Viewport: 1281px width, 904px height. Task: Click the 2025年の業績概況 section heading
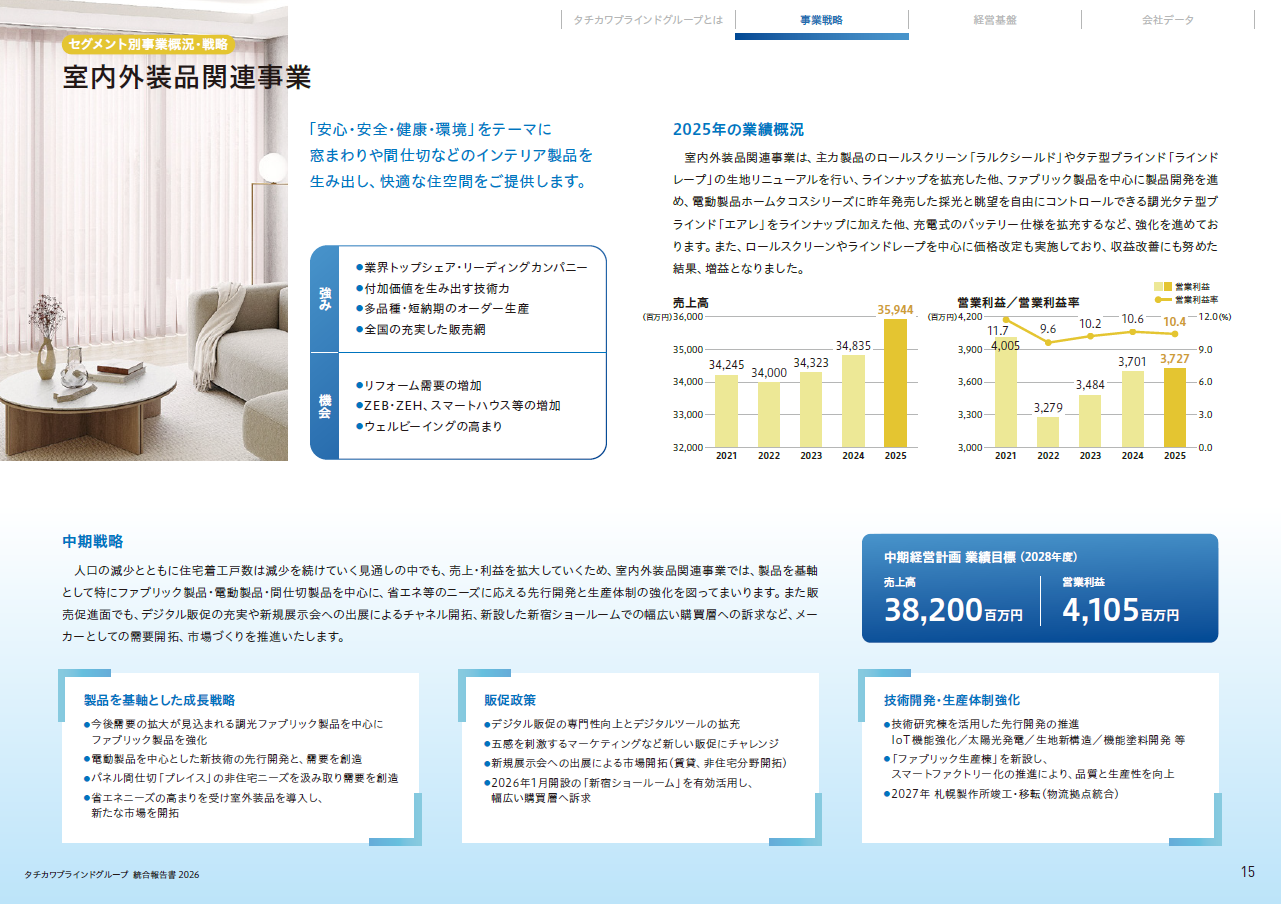738,130
